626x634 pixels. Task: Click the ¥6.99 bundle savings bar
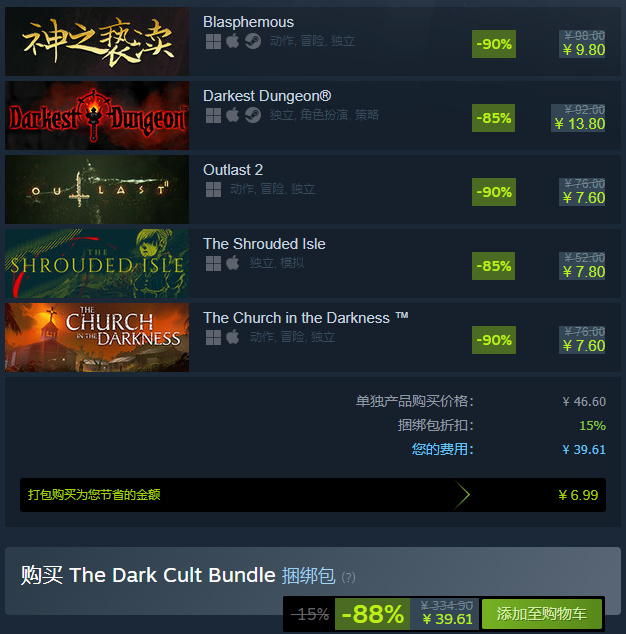point(313,495)
